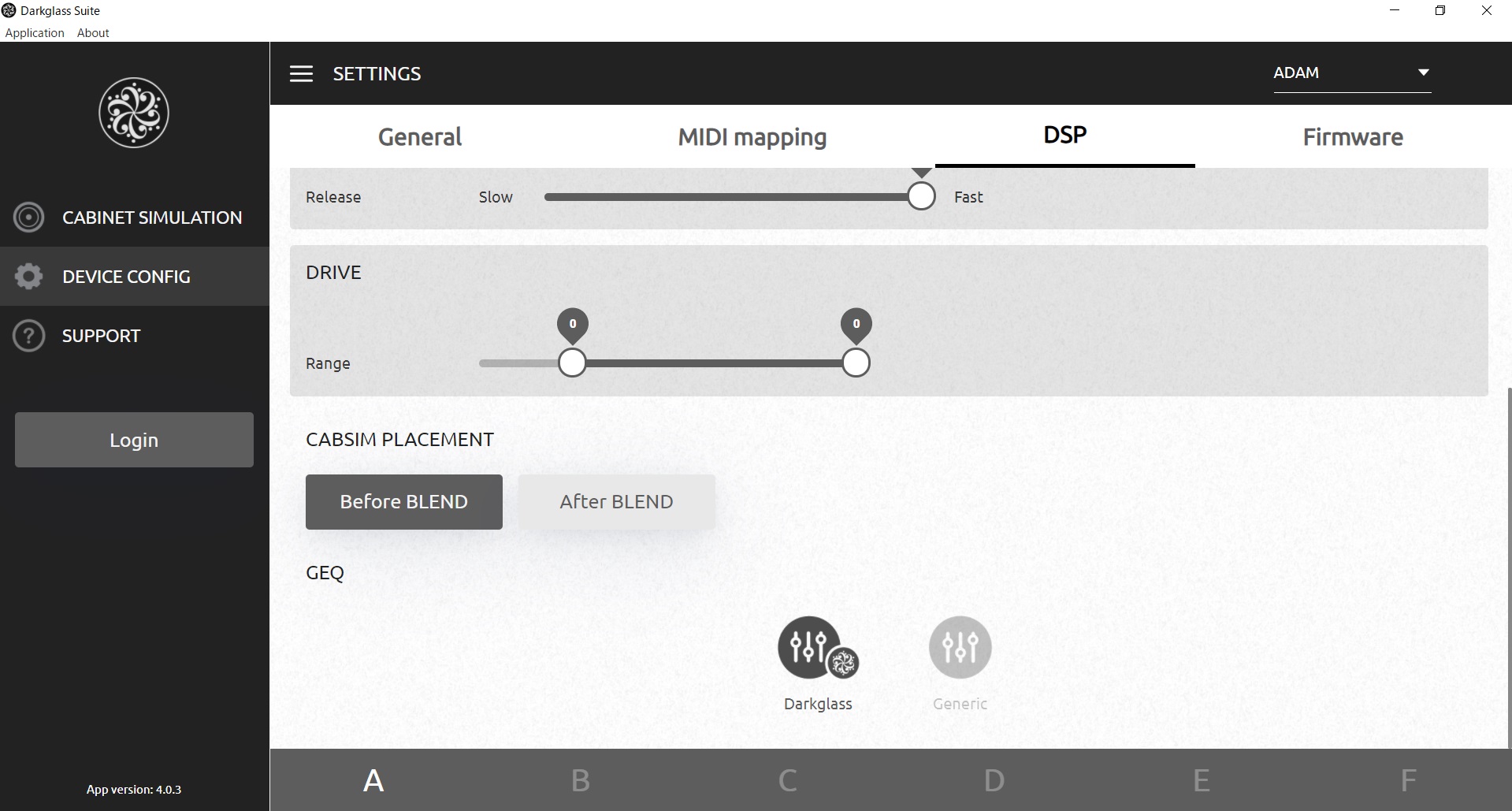
Task: Open the About menu
Action: (93, 33)
